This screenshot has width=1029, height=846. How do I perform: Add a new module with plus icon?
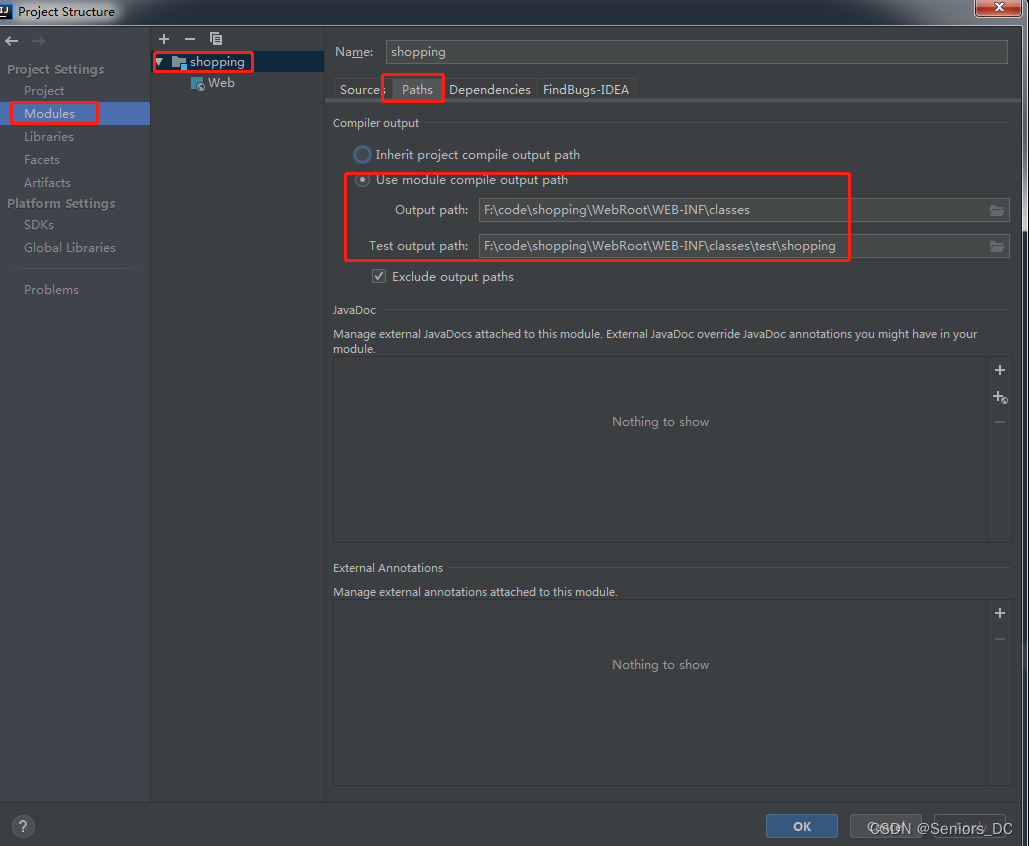[164, 39]
